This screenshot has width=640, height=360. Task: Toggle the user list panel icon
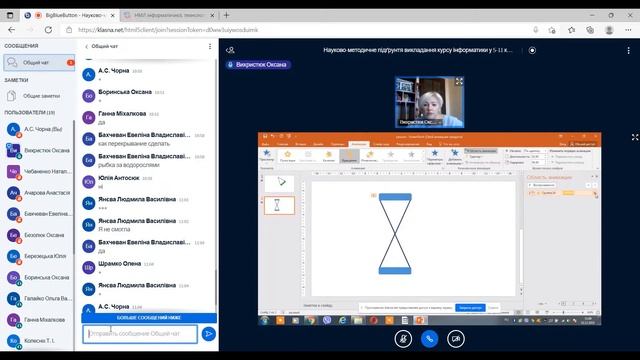[230, 50]
